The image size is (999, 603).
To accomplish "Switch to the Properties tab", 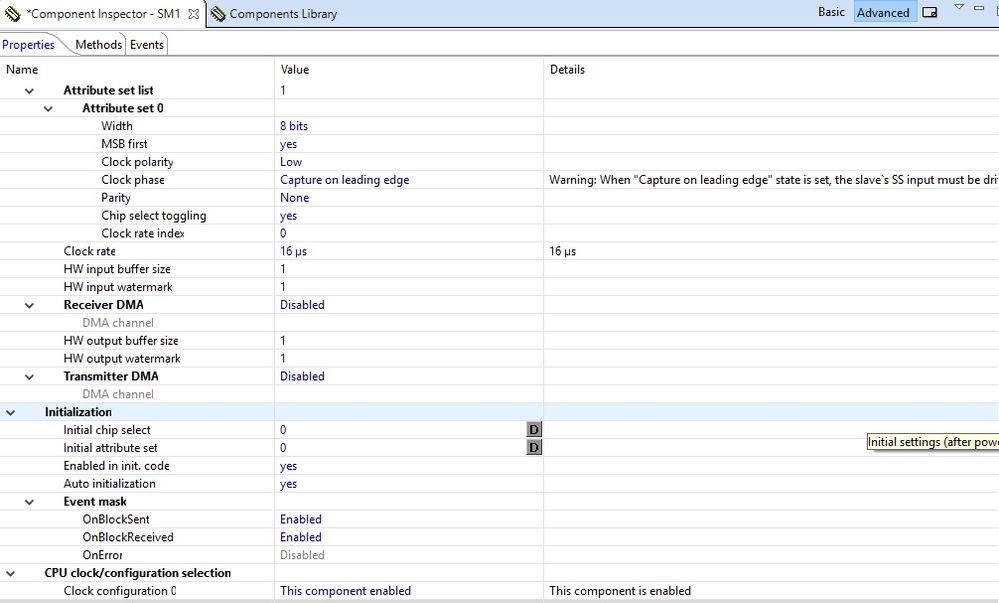I will (28, 45).
